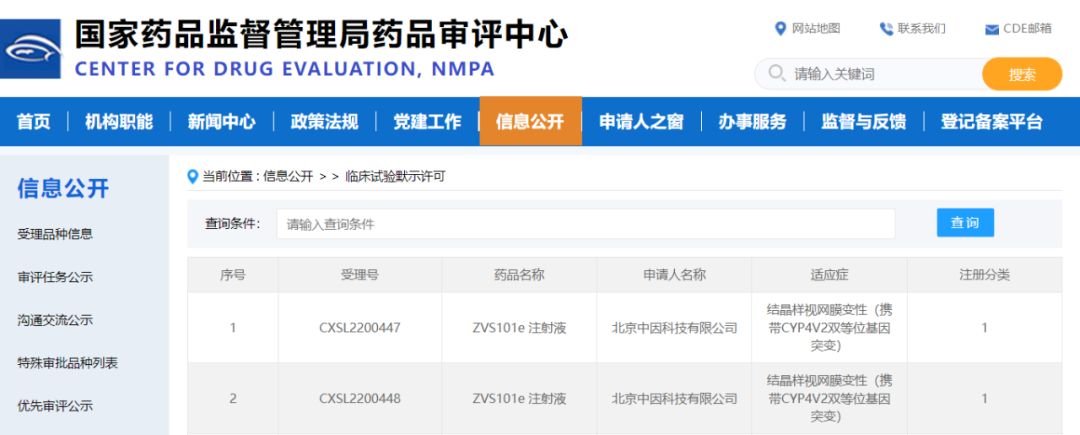Navigate to 登记备案平台
Viewport: 1080px width, 435px height.
991,122
